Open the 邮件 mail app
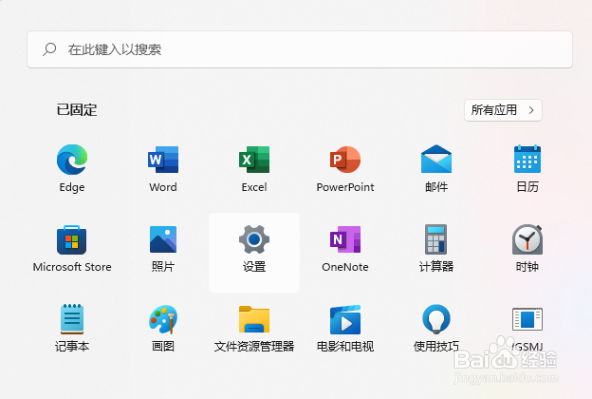Image resolution: width=592 pixels, height=399 pixels. (436, 159)
